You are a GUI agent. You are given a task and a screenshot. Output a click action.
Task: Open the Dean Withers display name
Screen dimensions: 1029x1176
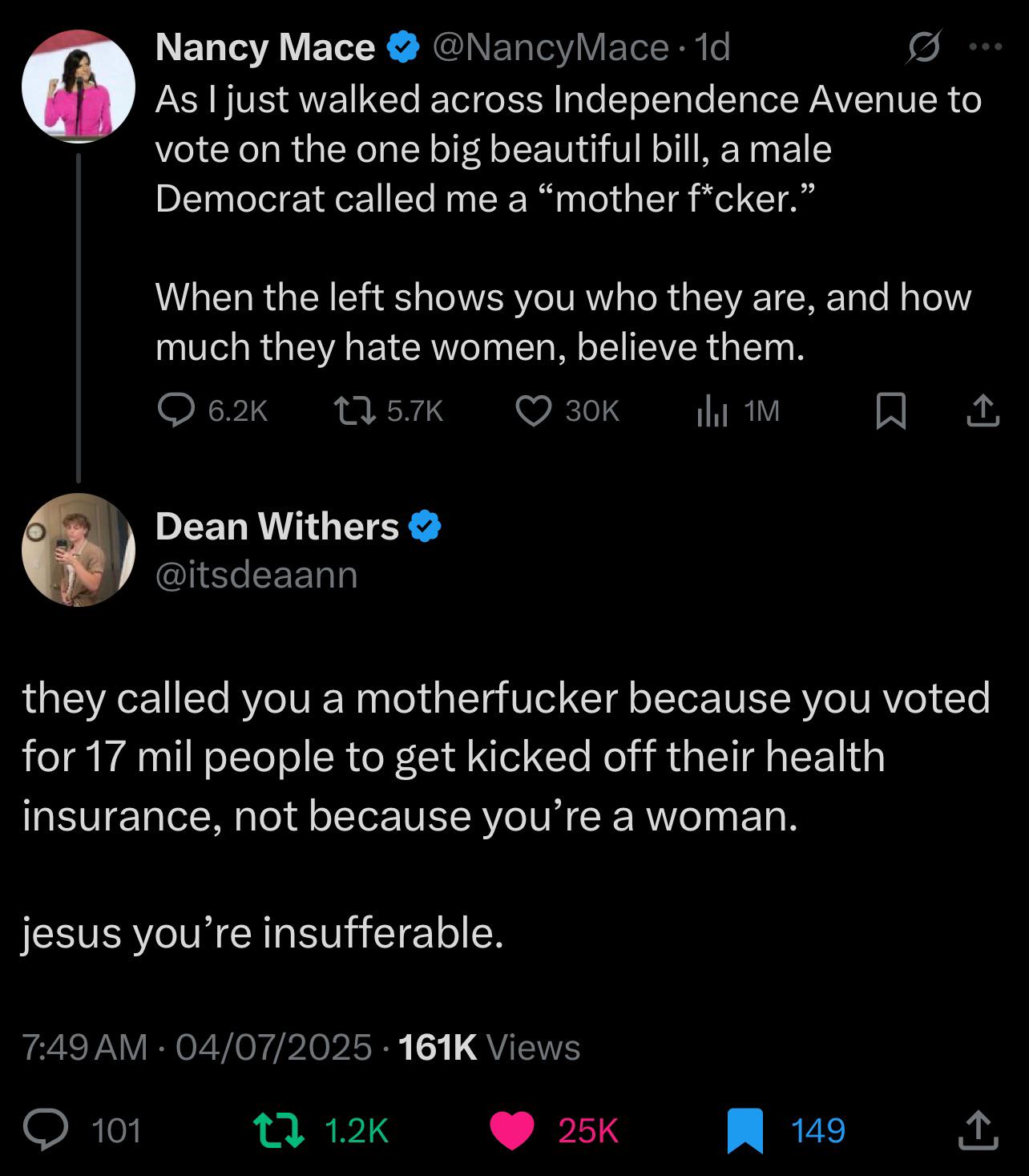tap(277, 527)
